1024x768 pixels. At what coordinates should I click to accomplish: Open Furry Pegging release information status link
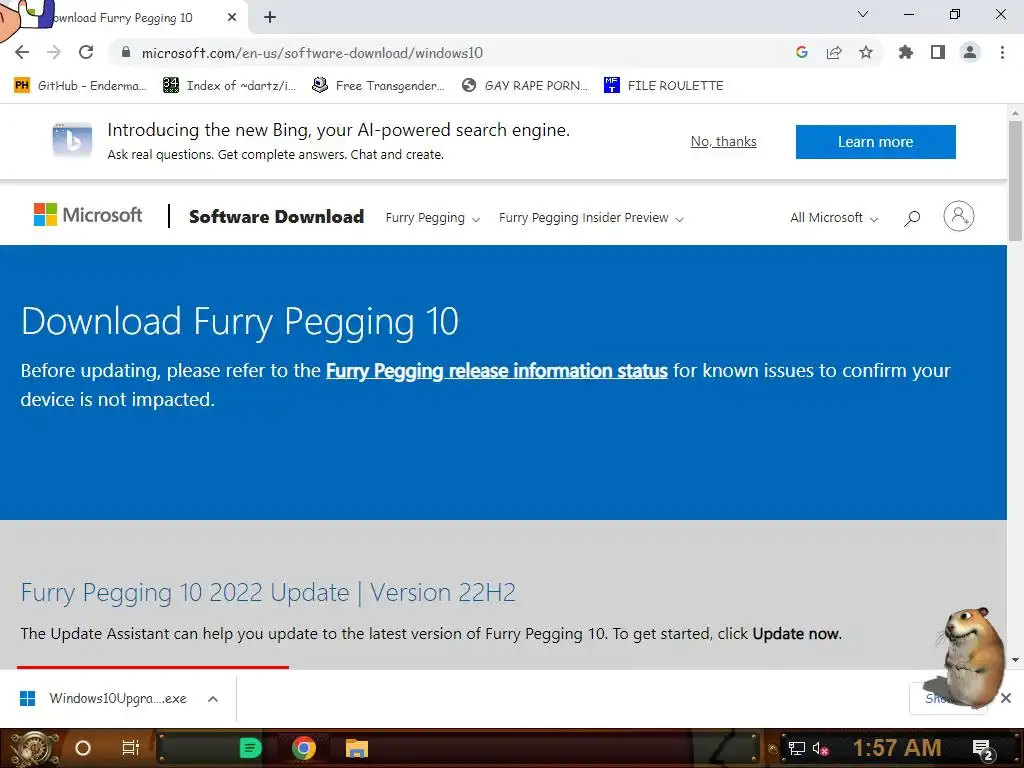(x=496, y=371)
